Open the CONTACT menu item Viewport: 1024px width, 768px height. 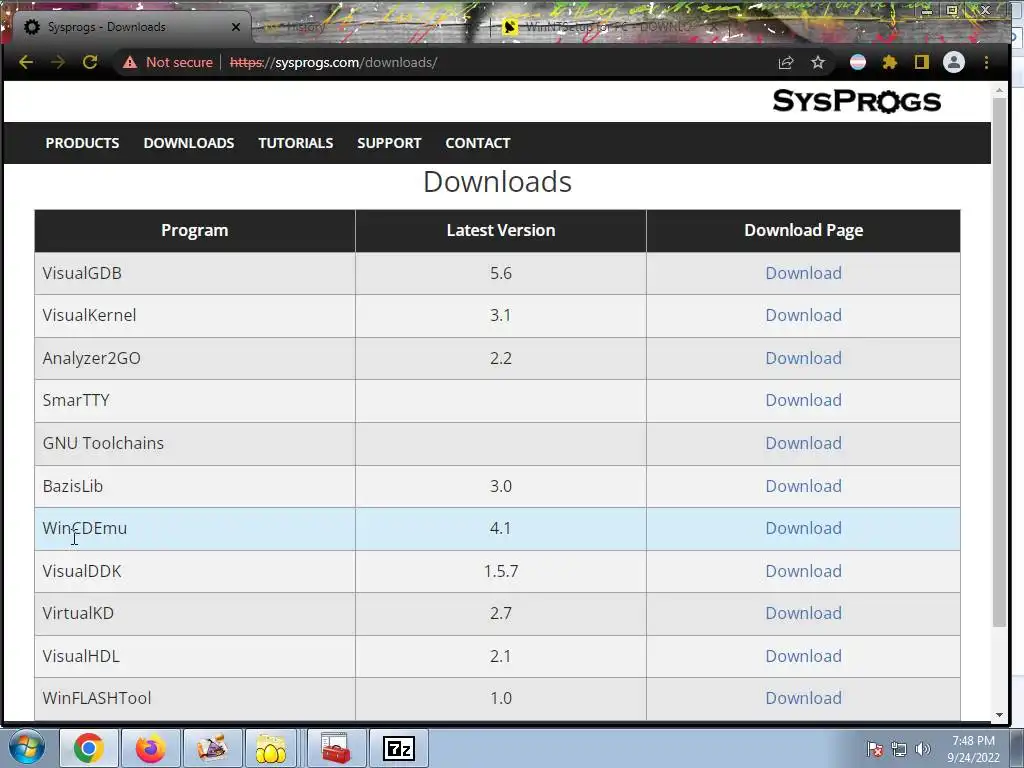pos(477,143)
